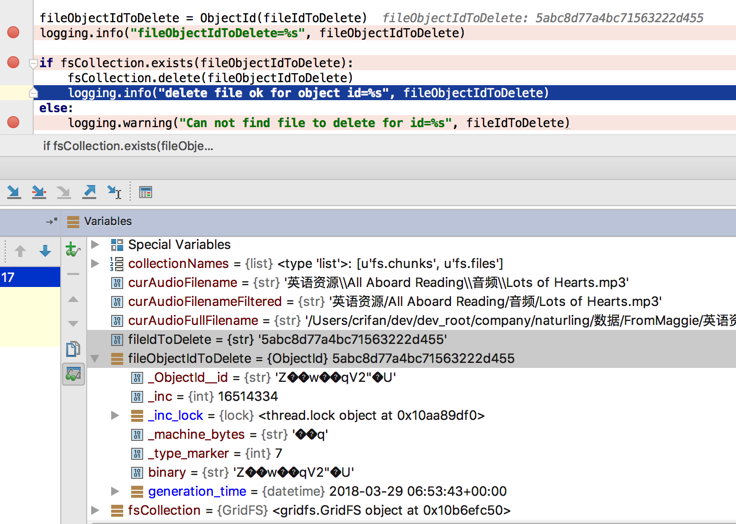
Task: Click the collectionNames list type icon
Action: 116,264
